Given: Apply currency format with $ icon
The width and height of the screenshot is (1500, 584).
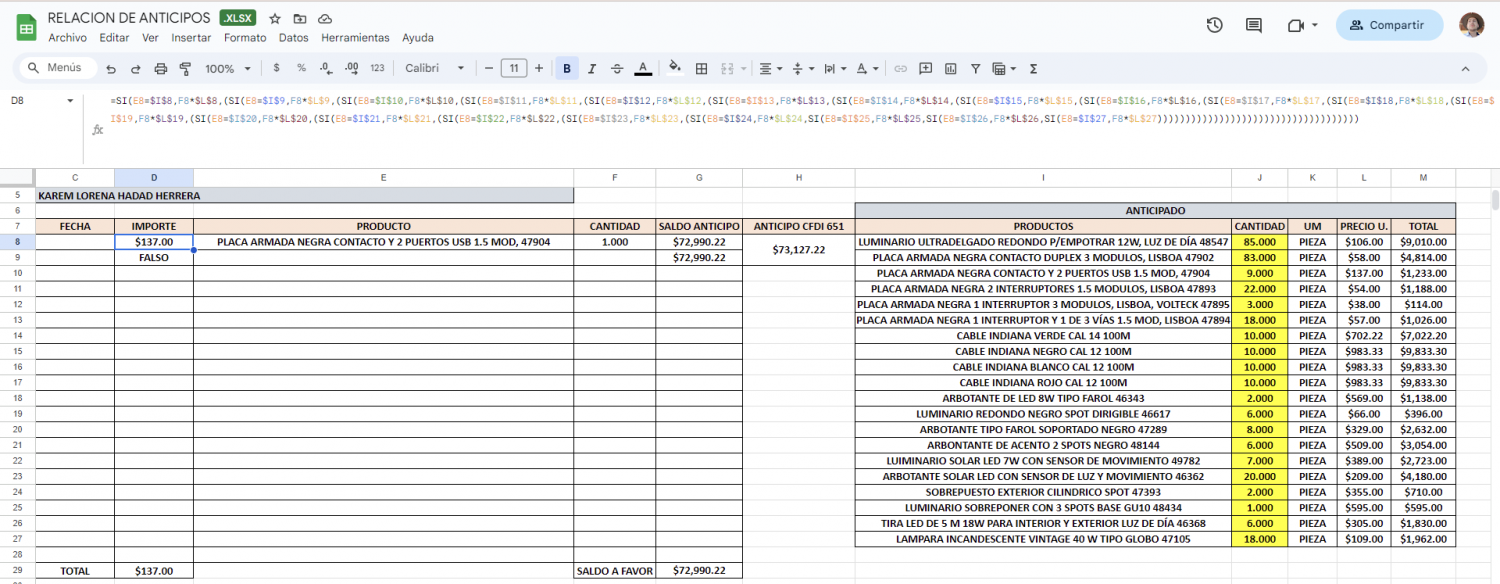Looking at the screenshot, I should (276, 68).
